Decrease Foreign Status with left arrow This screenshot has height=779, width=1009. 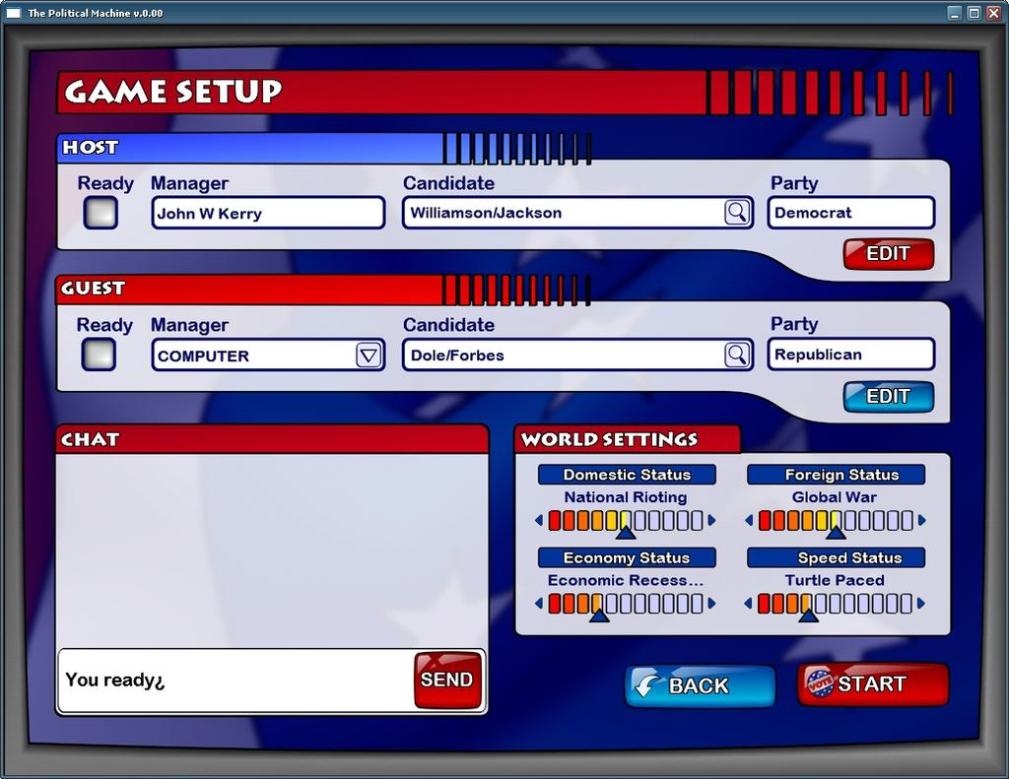[x=749, y=520]
